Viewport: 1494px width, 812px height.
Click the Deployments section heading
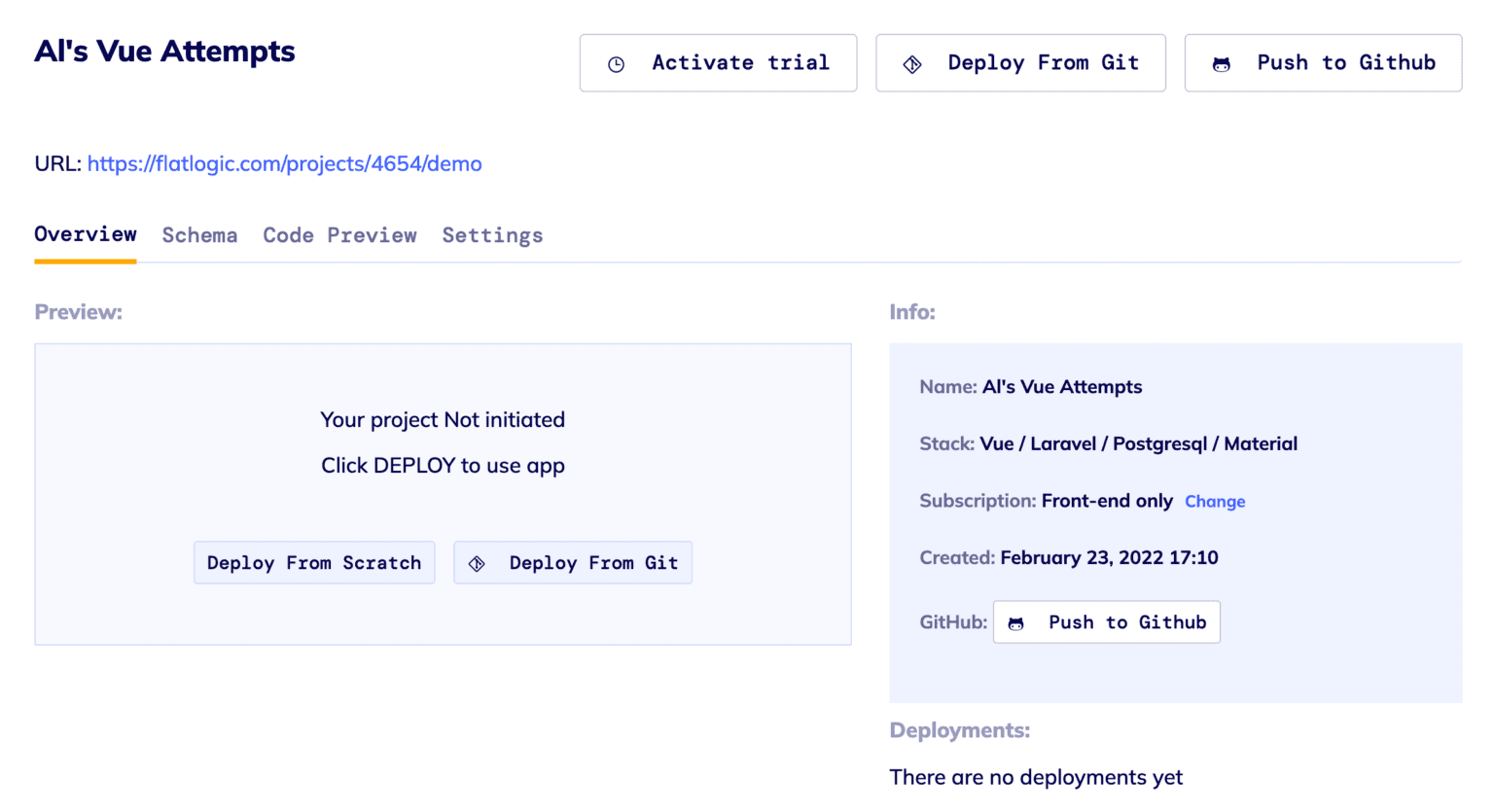pyautogui.click(x=959, y=730)
